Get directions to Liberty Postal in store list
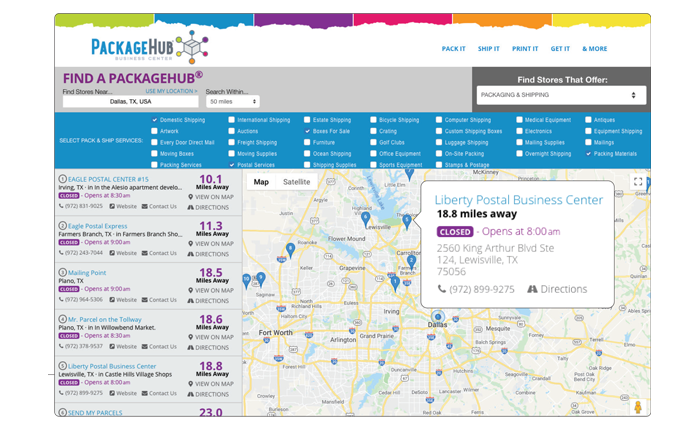Image resolution: width=700 pixels, height=430 pixels. pos(208,394)
